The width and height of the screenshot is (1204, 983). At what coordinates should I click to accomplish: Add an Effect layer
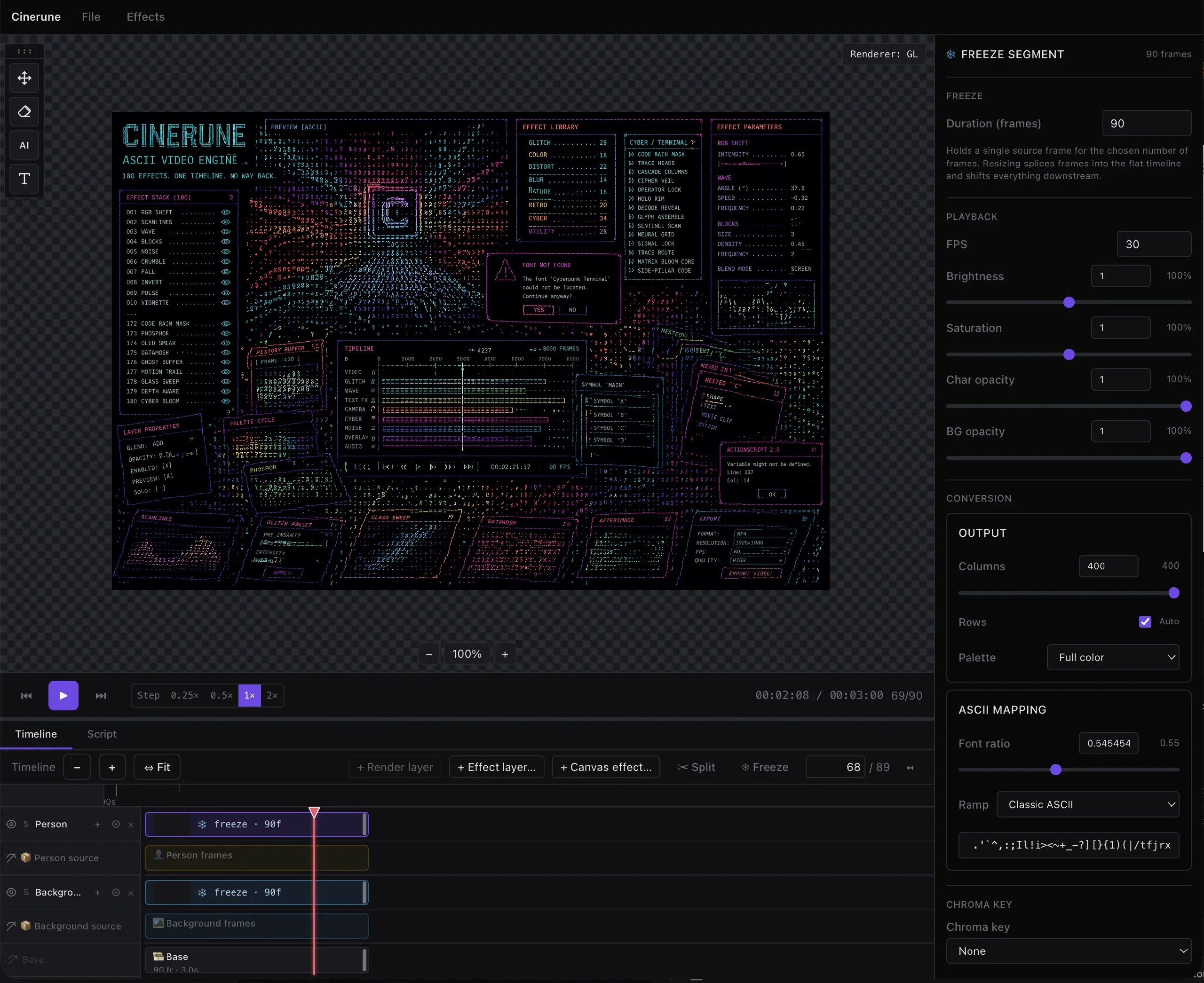pyautogui.click(x=496, y=767)
